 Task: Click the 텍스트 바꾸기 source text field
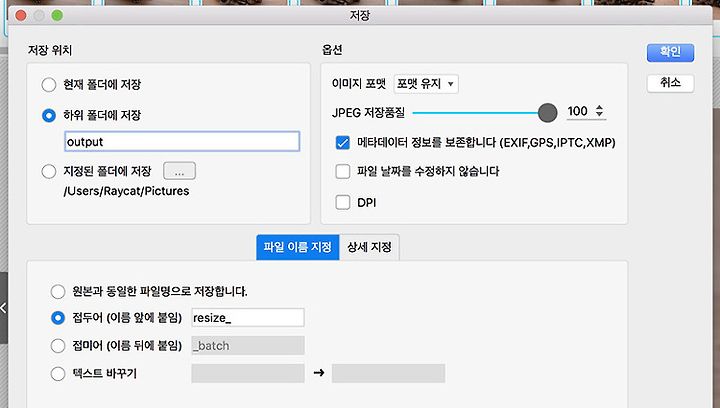pos(248,374)
